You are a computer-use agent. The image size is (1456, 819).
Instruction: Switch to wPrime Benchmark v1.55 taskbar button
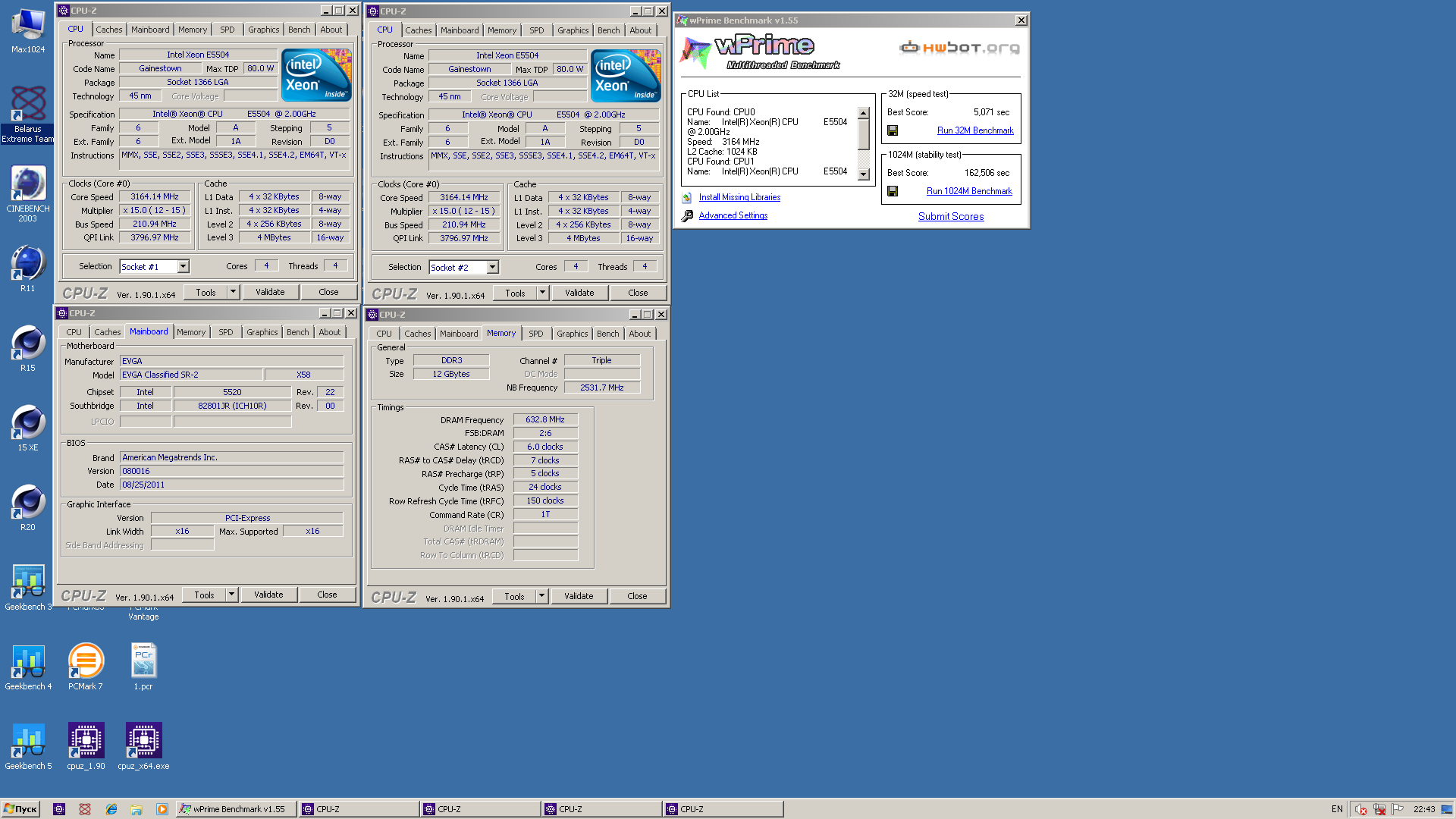tap(236, 809)
